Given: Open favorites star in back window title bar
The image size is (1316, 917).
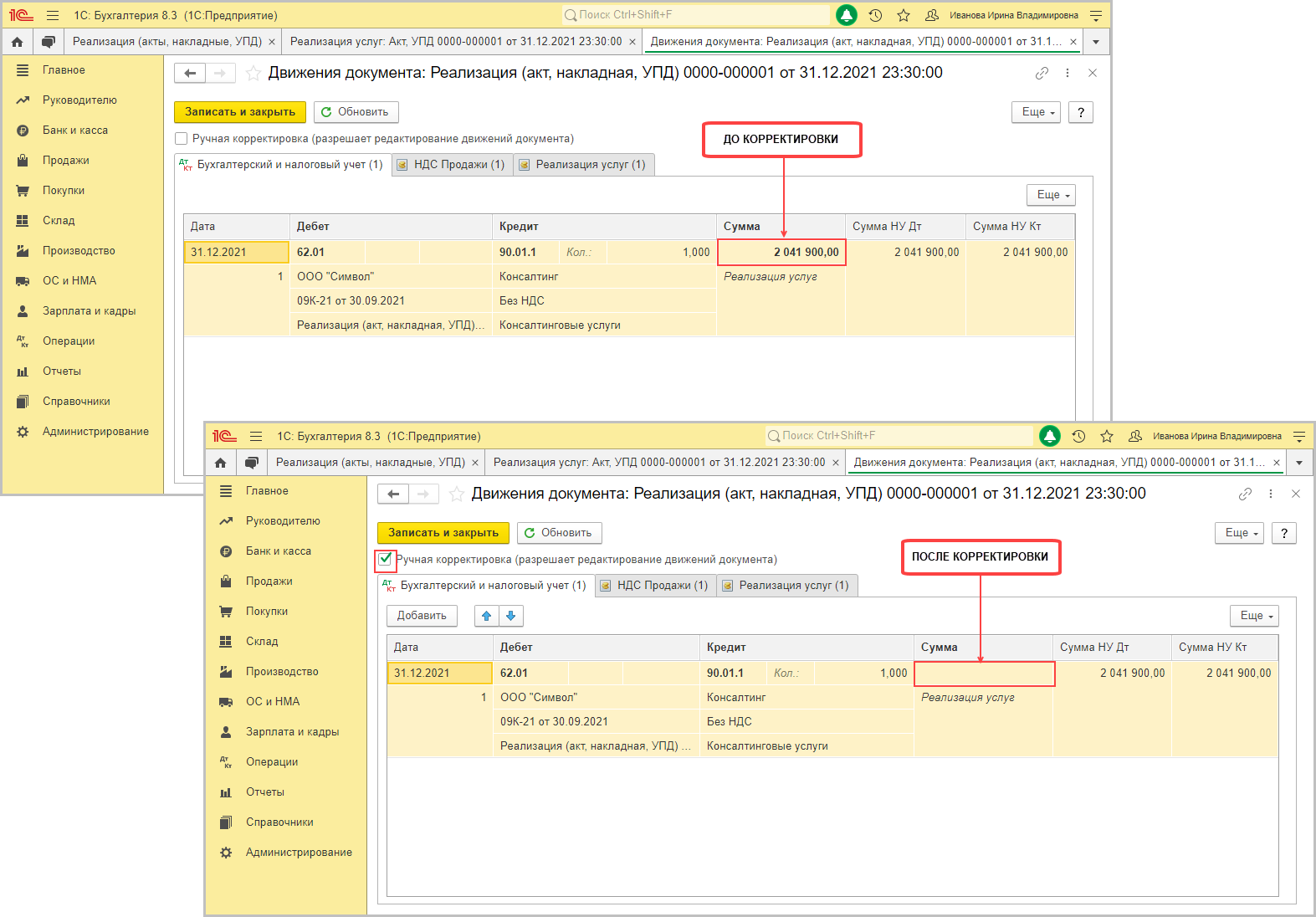Looking at the screenshot, I should click(x=904, y=15).
